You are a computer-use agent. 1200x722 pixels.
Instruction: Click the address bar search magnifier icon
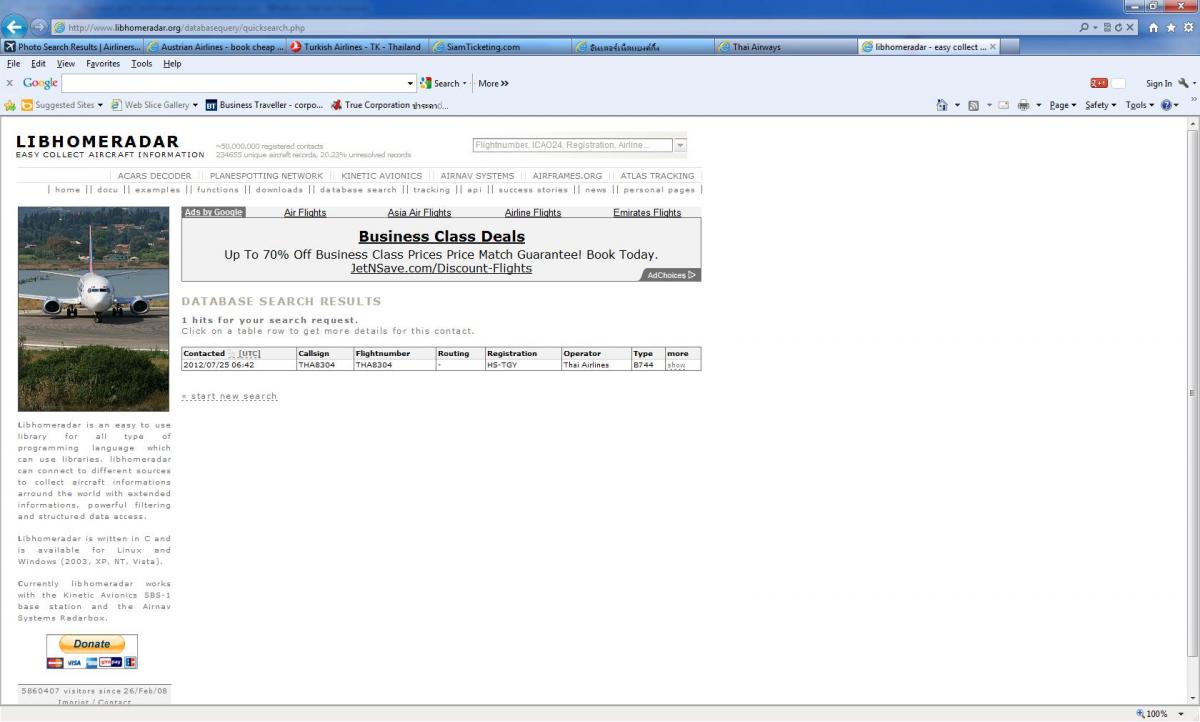(x=1085, y=28)
